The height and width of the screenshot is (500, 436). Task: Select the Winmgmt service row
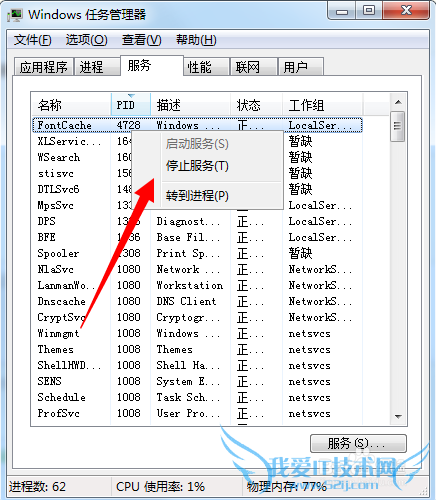pyautogui.click(x=197, y=333)
